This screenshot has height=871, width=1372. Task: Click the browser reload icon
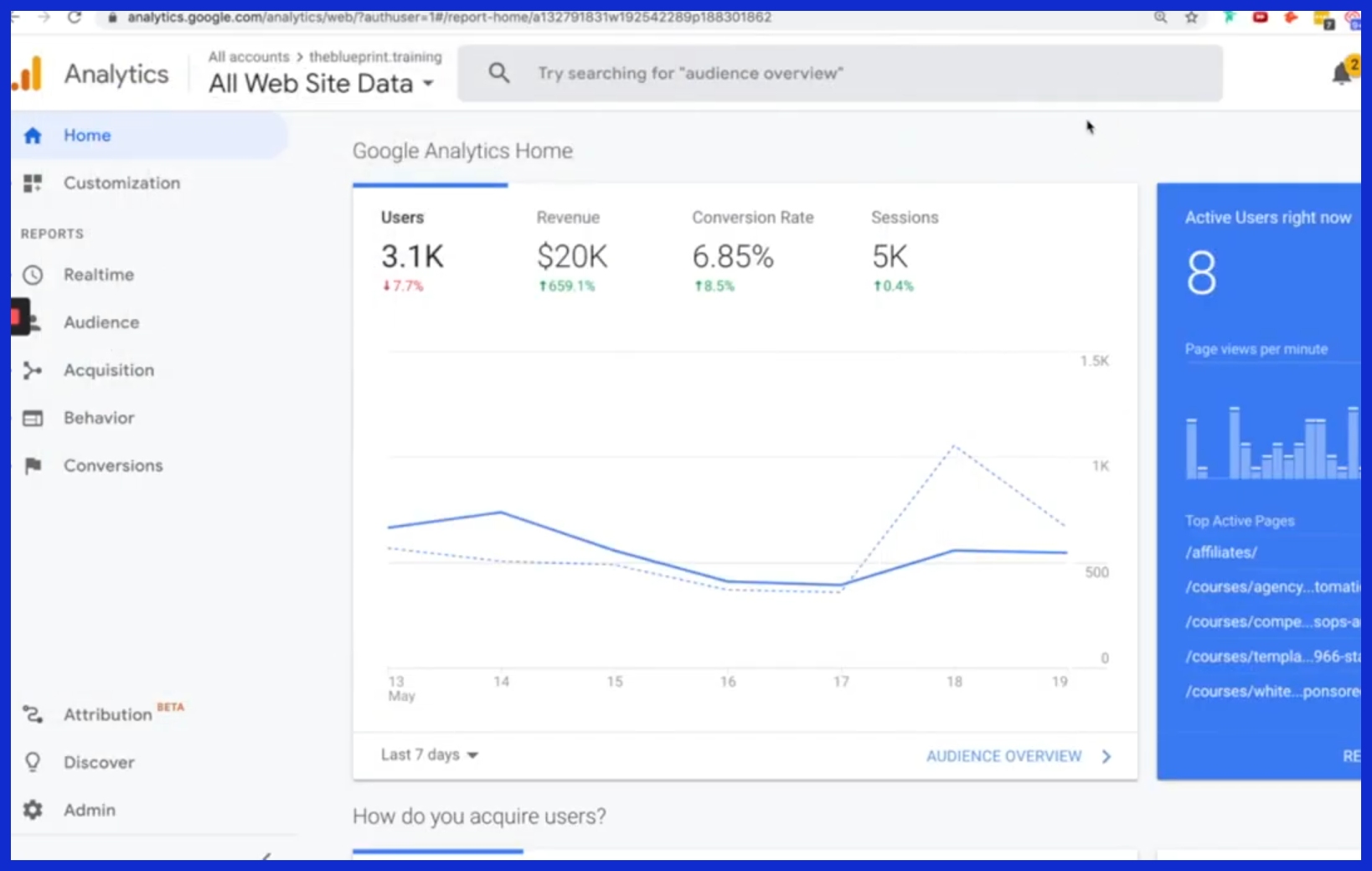tap(75, 17)
